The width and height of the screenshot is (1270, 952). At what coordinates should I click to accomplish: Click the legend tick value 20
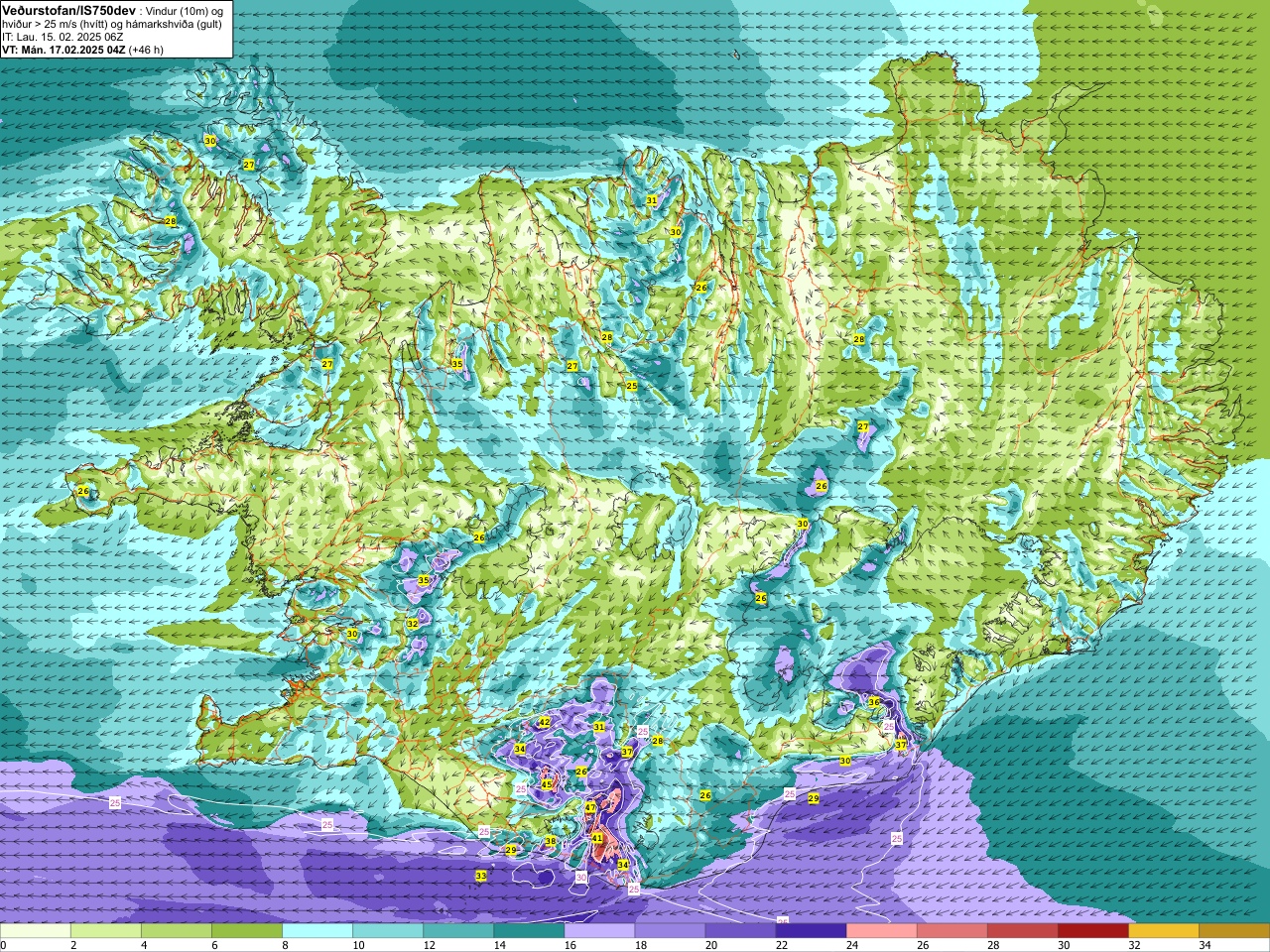click(x=711, y=945)
